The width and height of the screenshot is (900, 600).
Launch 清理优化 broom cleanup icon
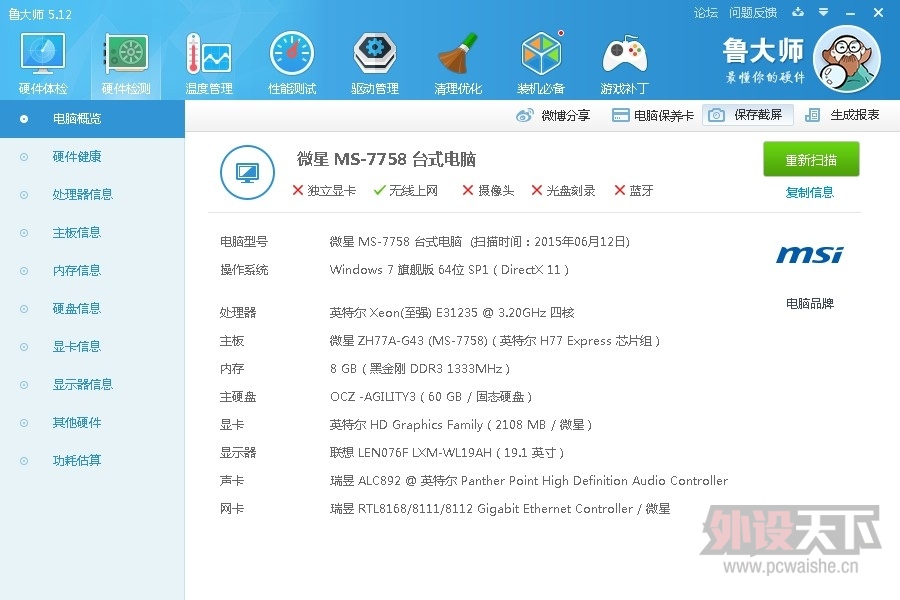point(458,60)
